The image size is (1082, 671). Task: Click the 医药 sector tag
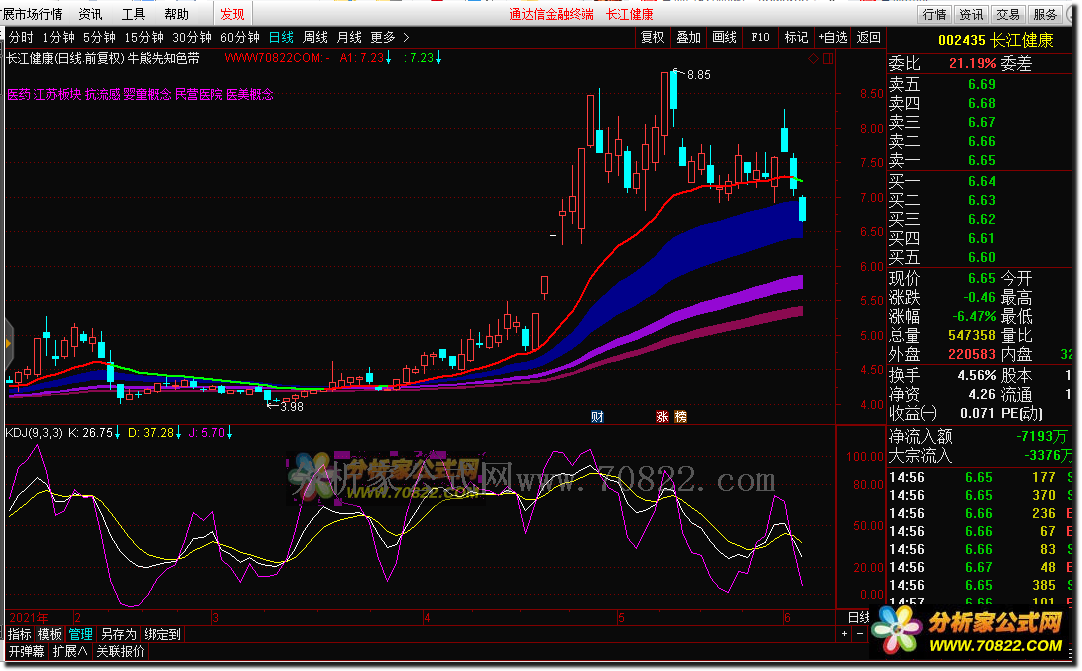(x=19, y=95)
